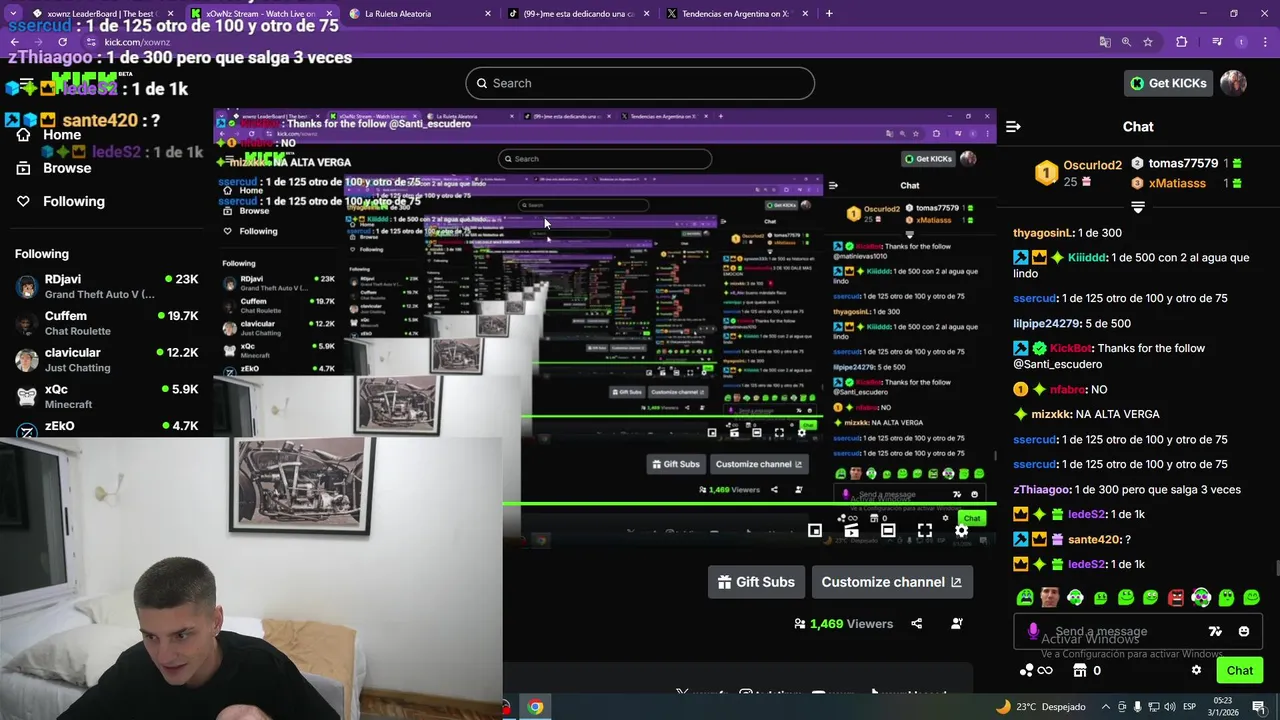Expand the chat leaderboard chevron
Viewport: 1280px width, 720px height.
point(1138,207)
